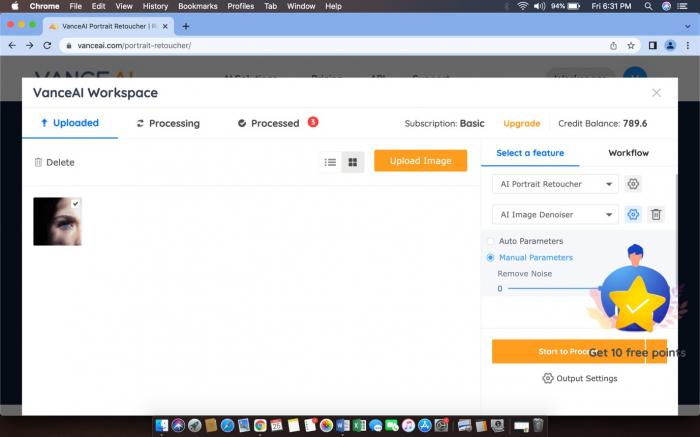The height and width of the screenshot is (437, 700).
Task: Open a new browser tab
Action: pos(186,26)
